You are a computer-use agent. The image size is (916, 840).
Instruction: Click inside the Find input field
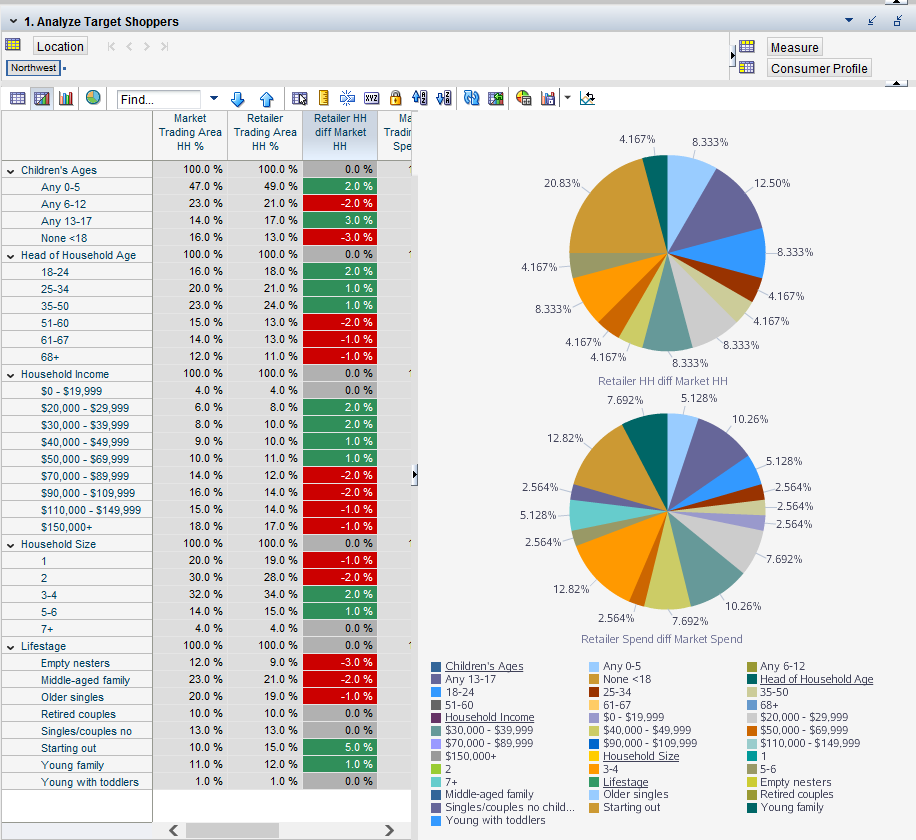[x=158, y=99]
